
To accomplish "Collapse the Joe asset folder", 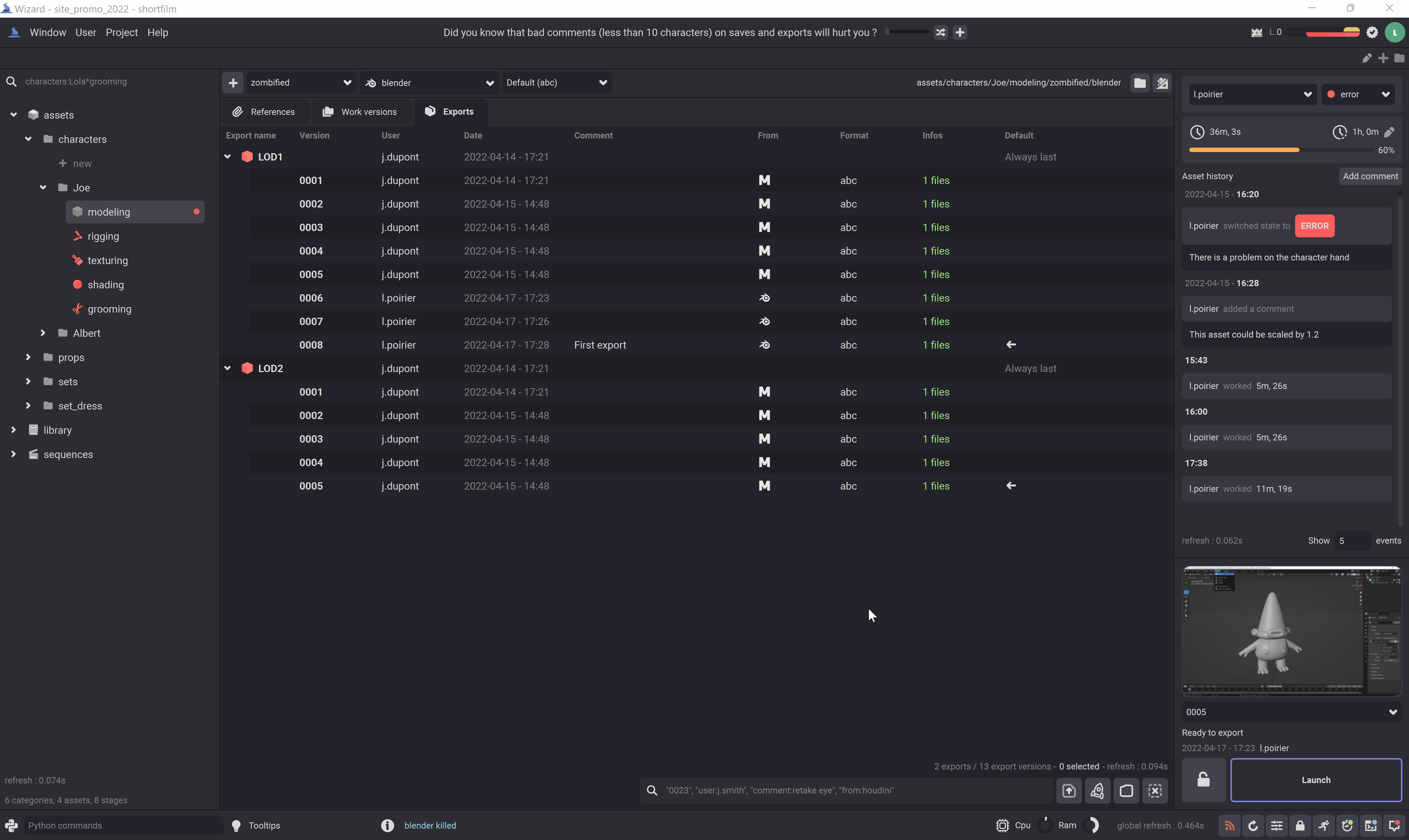I will 43,188.
